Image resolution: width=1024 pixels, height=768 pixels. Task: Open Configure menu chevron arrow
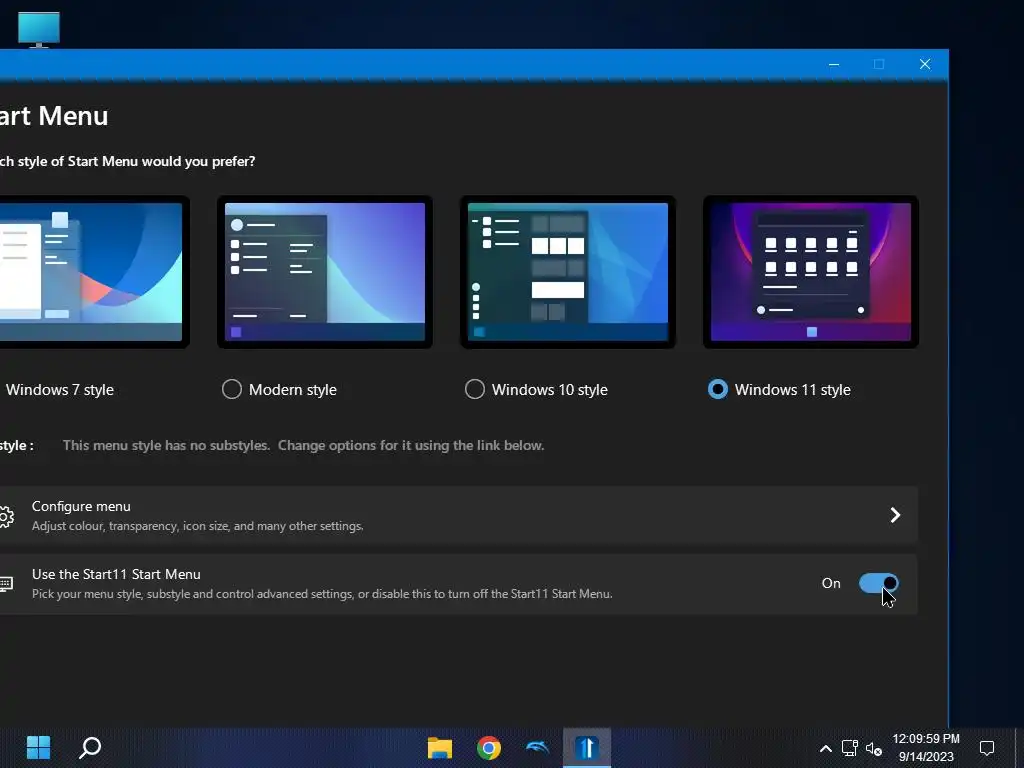pyautogui.click(x=895, y=515)
